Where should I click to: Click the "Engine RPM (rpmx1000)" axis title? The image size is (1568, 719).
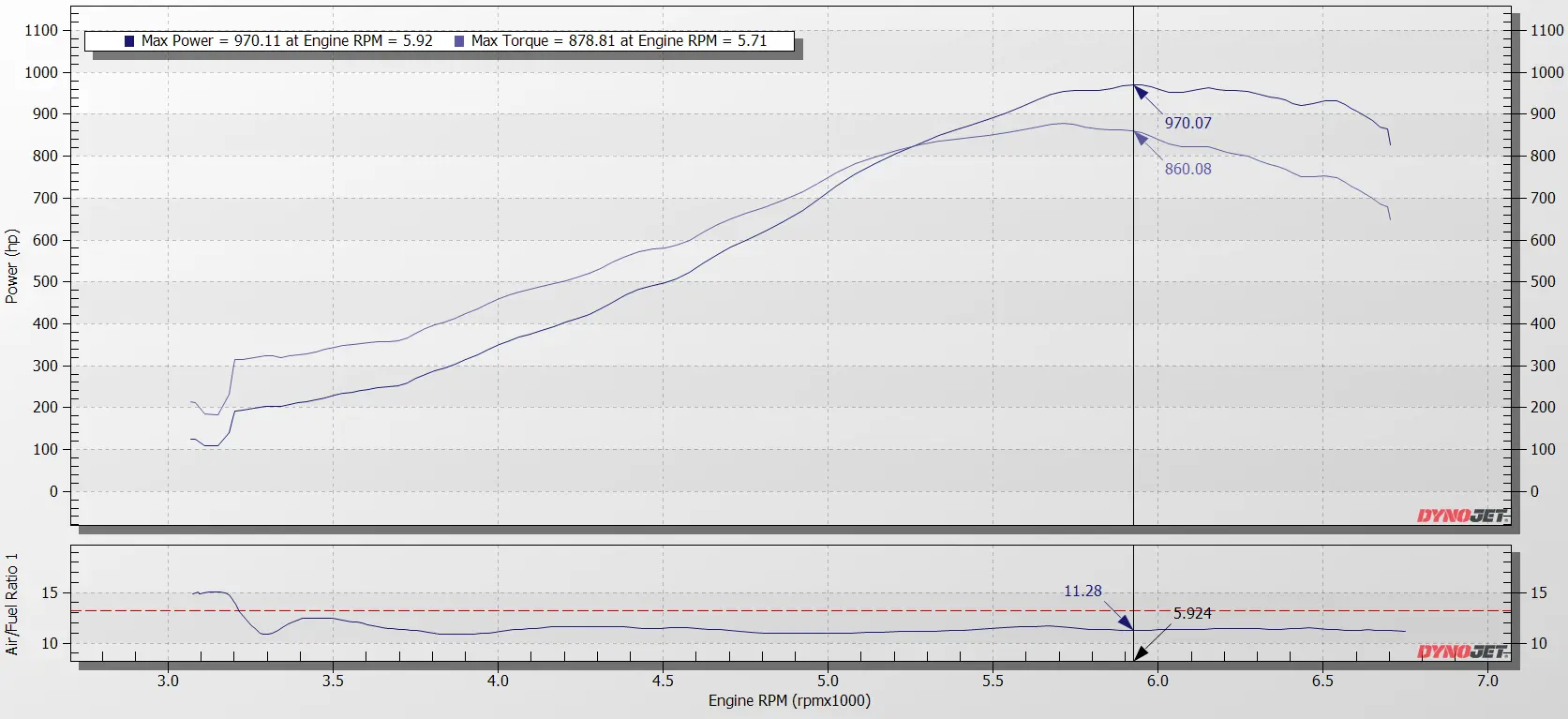click(789, 700)
